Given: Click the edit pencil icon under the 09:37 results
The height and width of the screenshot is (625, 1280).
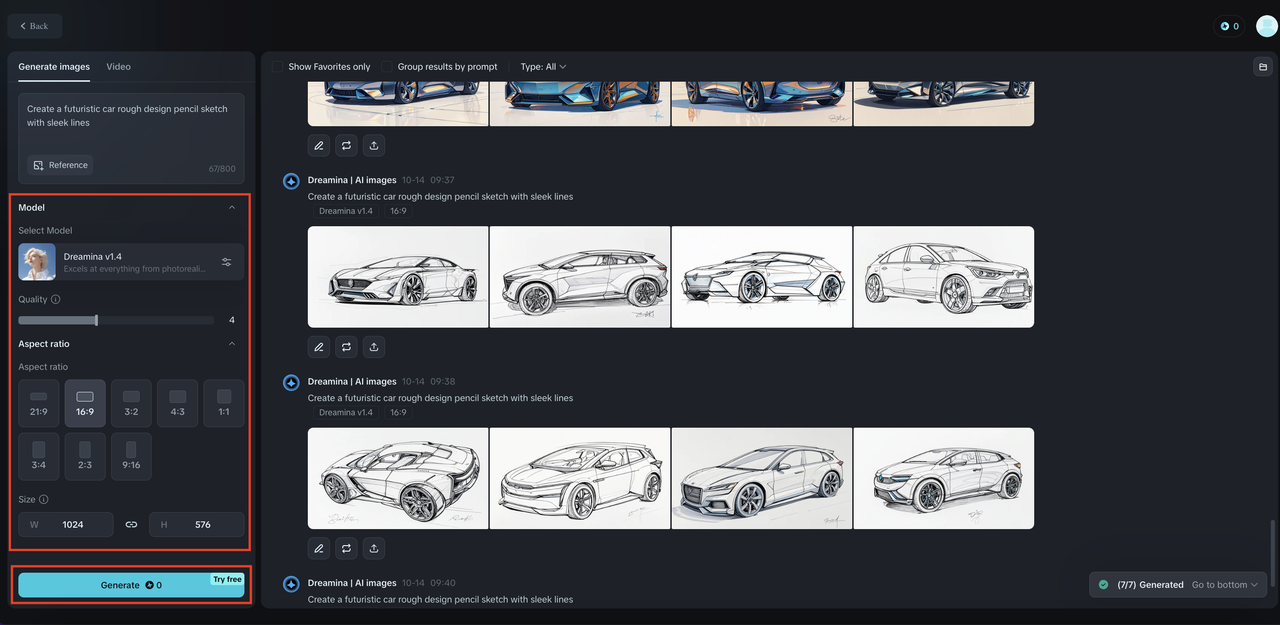Looking at the screenshot, I should (x=319, y=347).
